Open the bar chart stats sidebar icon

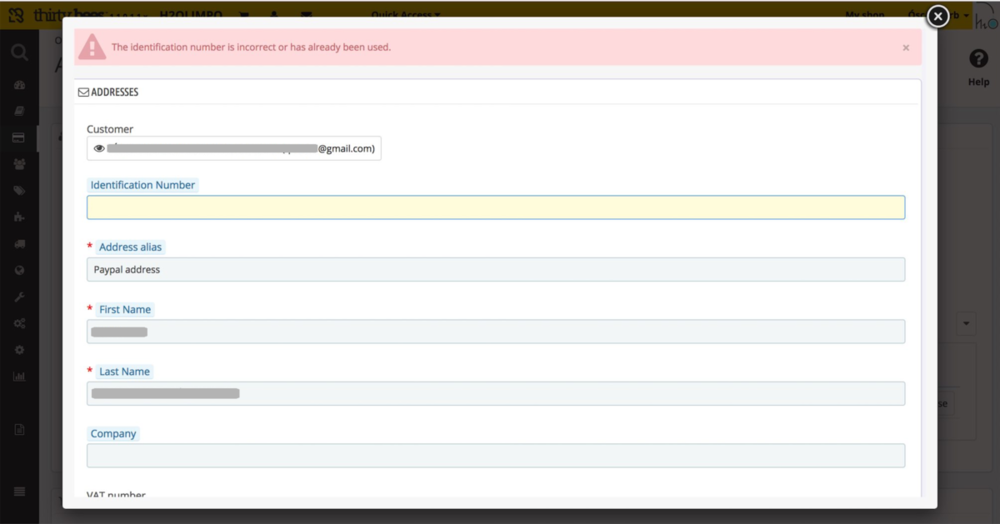coord(19,377)
